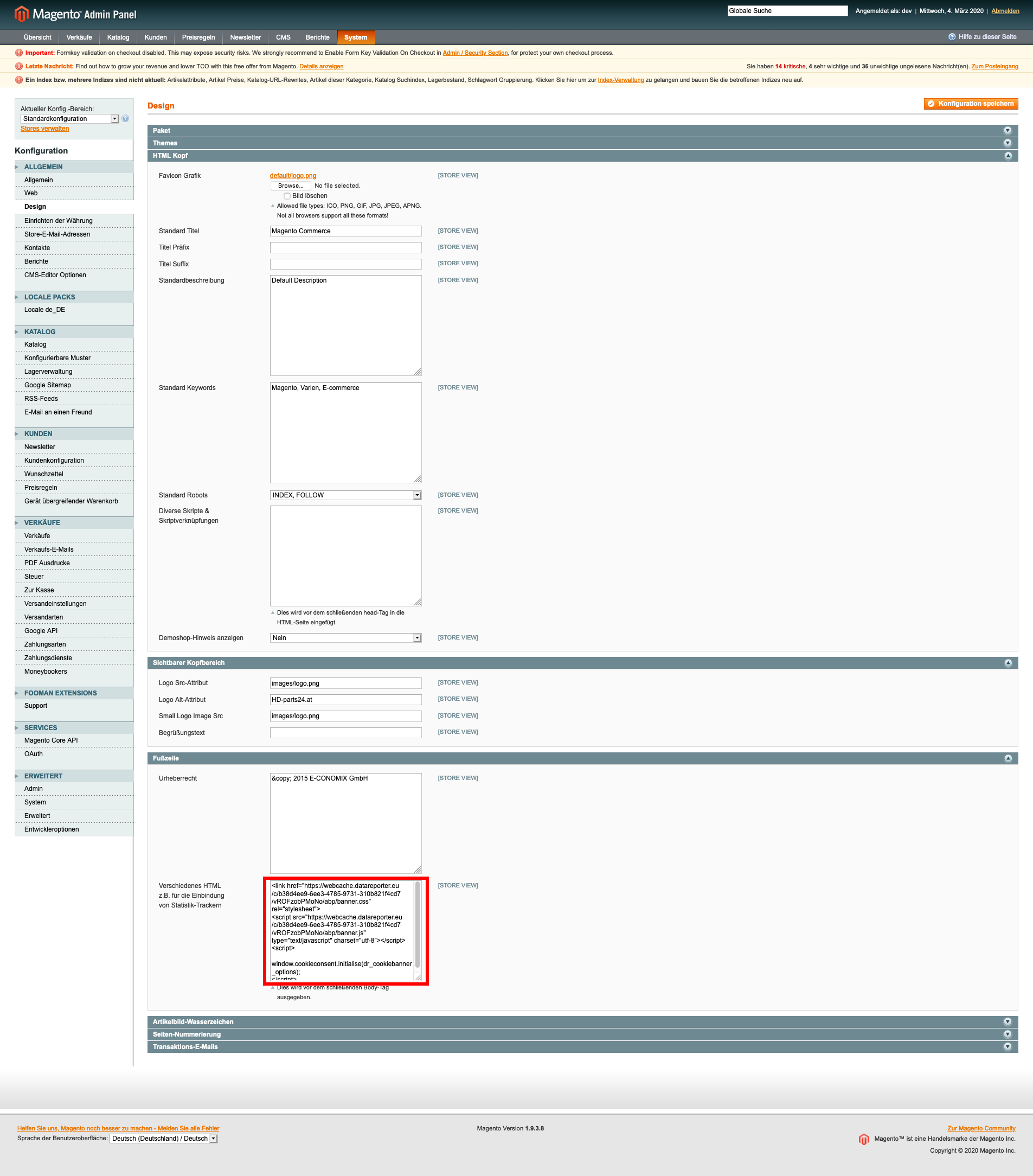Open the Admin / Security Section link

point(475,53)
